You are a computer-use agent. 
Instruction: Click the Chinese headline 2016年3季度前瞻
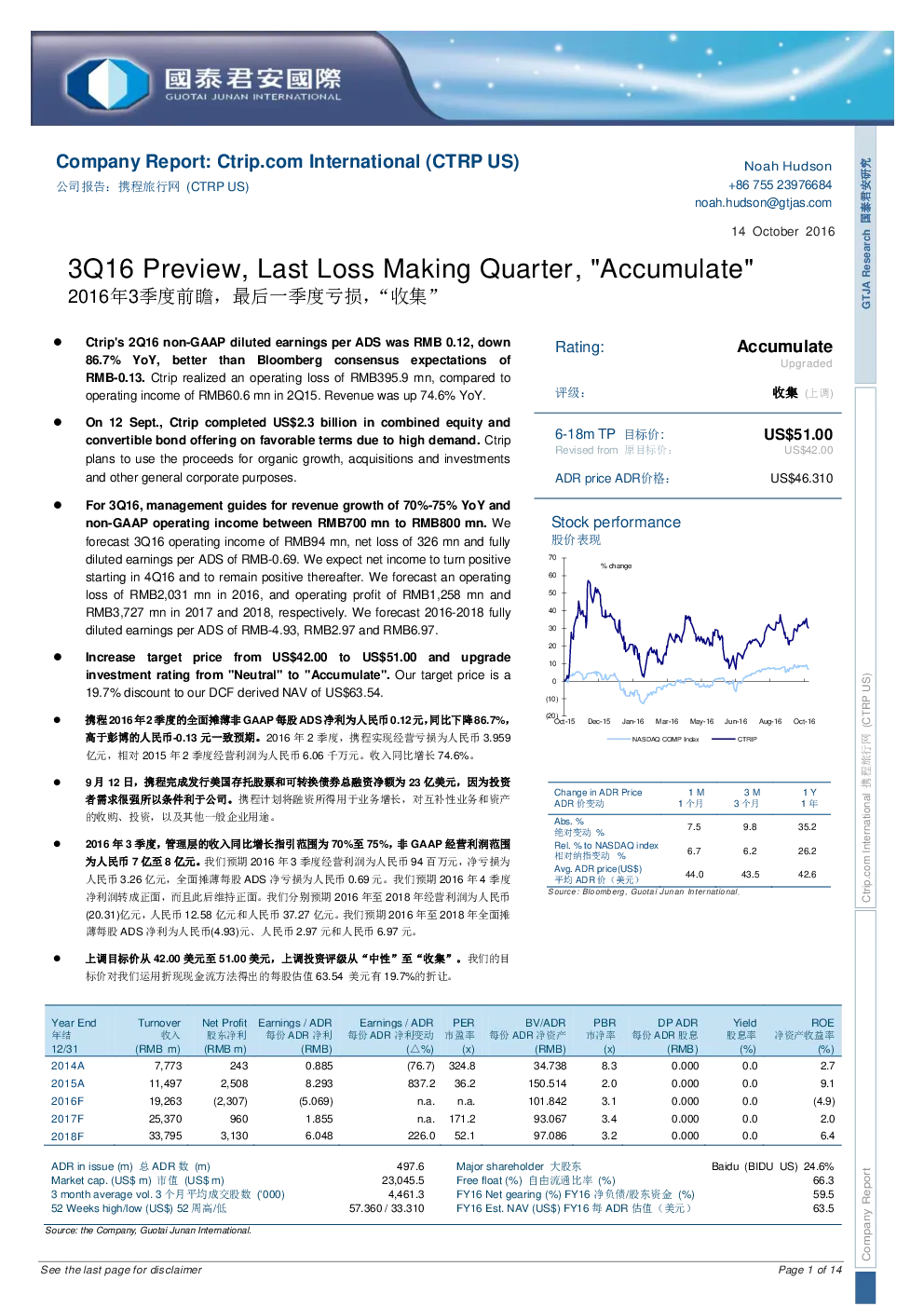click(253, 296)
